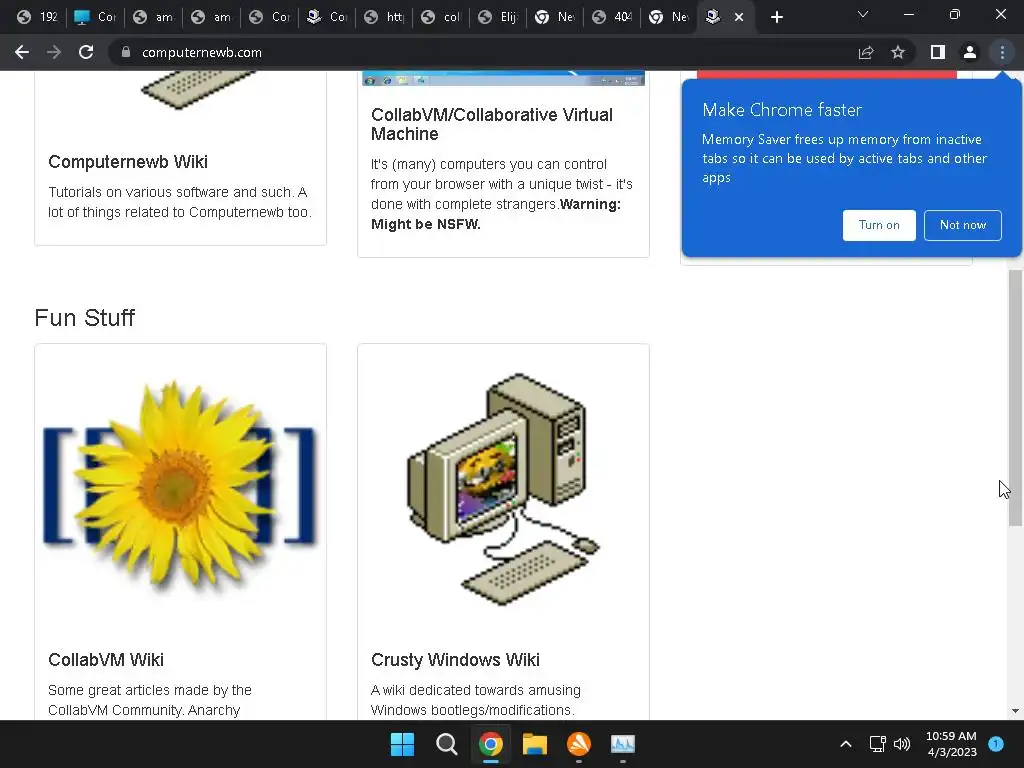The width and height of the screenshot is (1024, 768).
Task: Click the Chrome icon in the taskbar
Action: [x=490, y=744]
